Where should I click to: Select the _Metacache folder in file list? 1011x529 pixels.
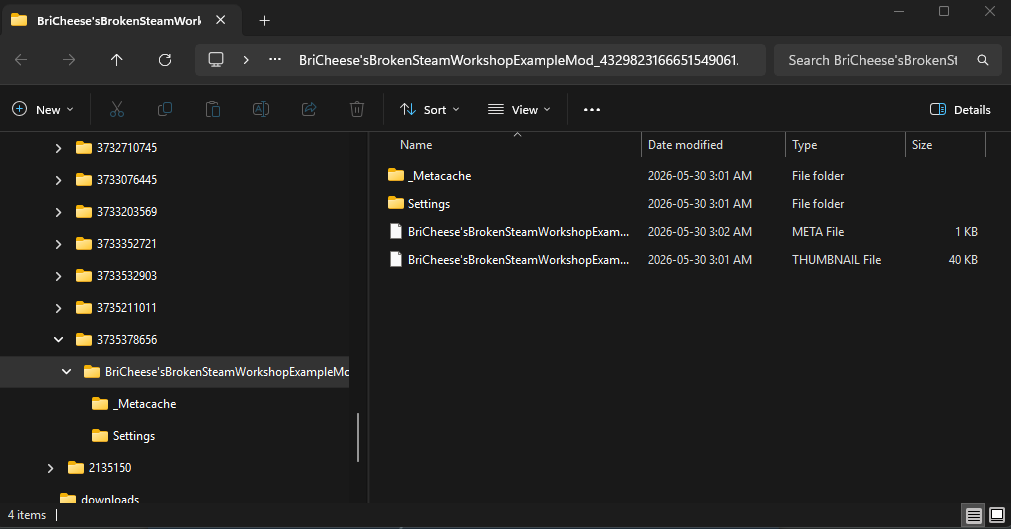(x=440, y=175)
